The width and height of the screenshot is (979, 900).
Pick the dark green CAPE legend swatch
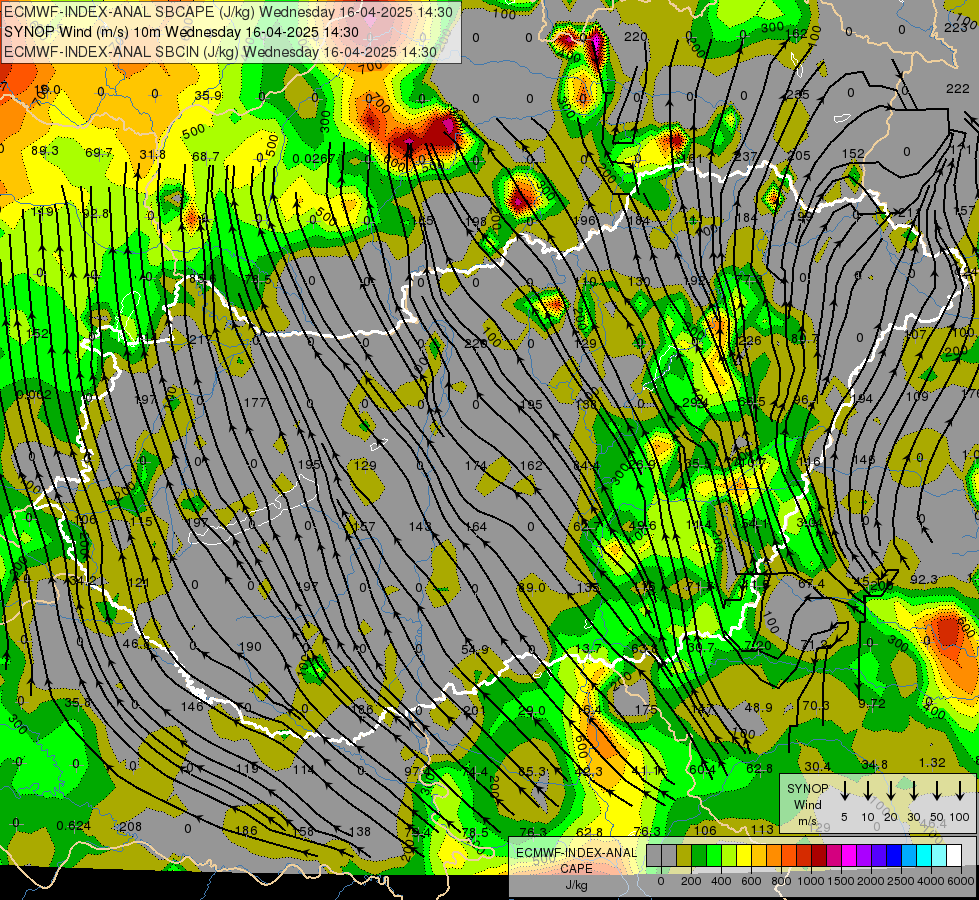pos(699,856)
